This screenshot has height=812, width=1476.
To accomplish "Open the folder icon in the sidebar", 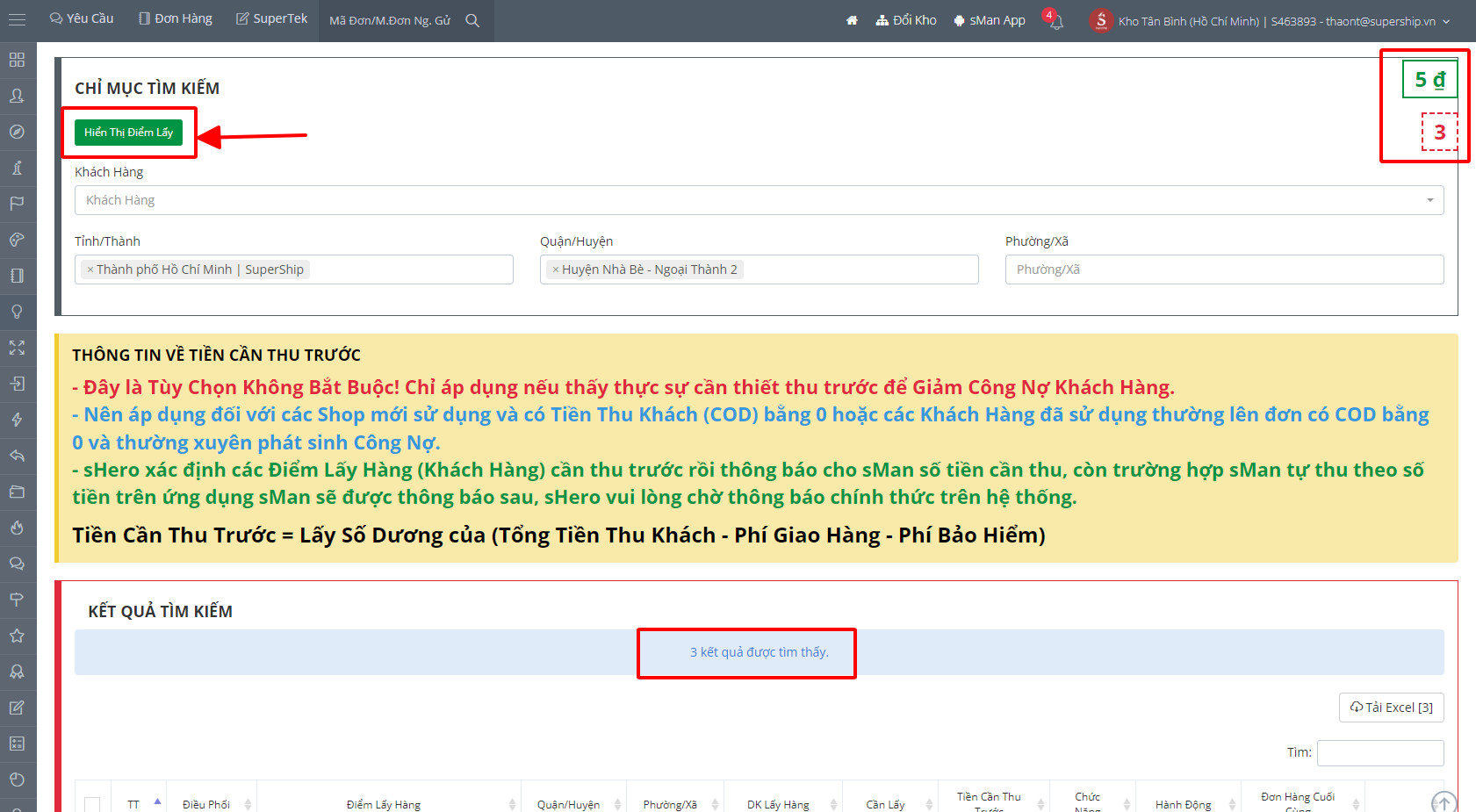I will coord(17,492).
